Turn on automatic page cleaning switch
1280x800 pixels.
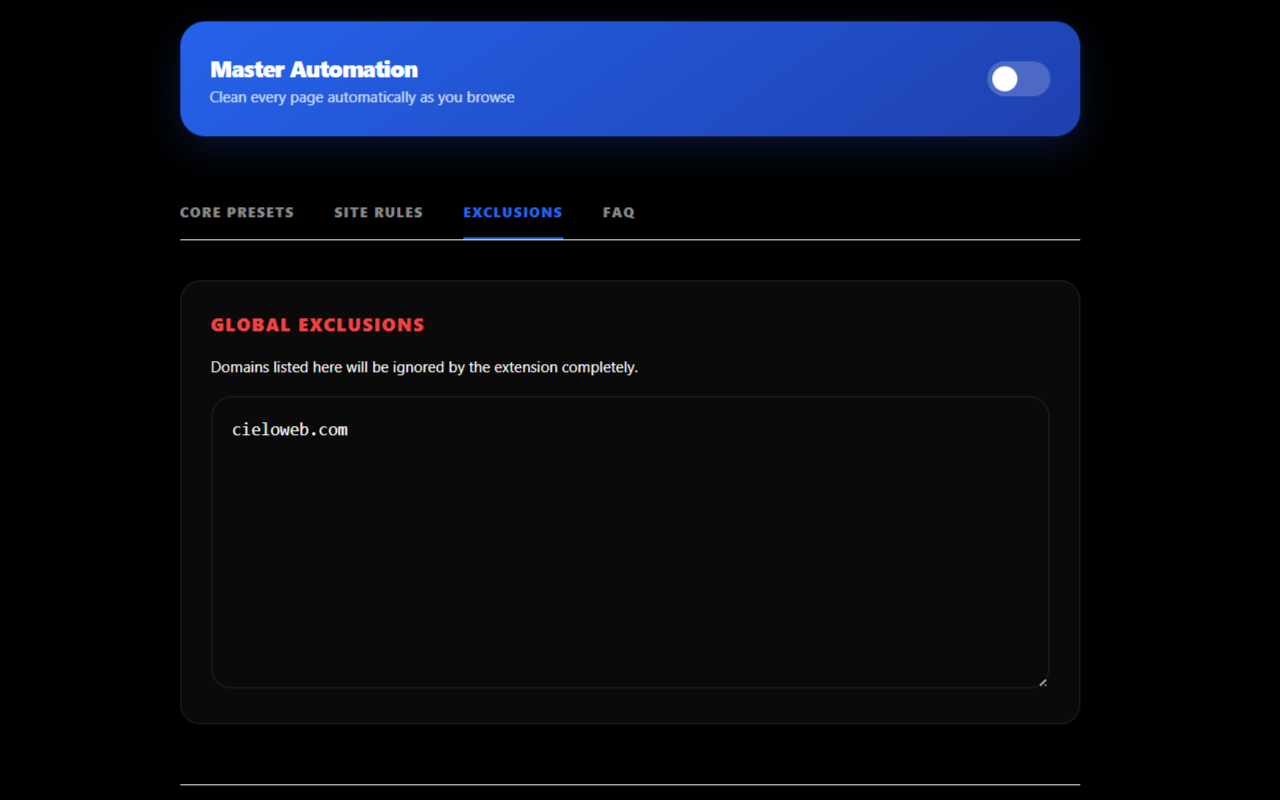(x=1018, y=79)
